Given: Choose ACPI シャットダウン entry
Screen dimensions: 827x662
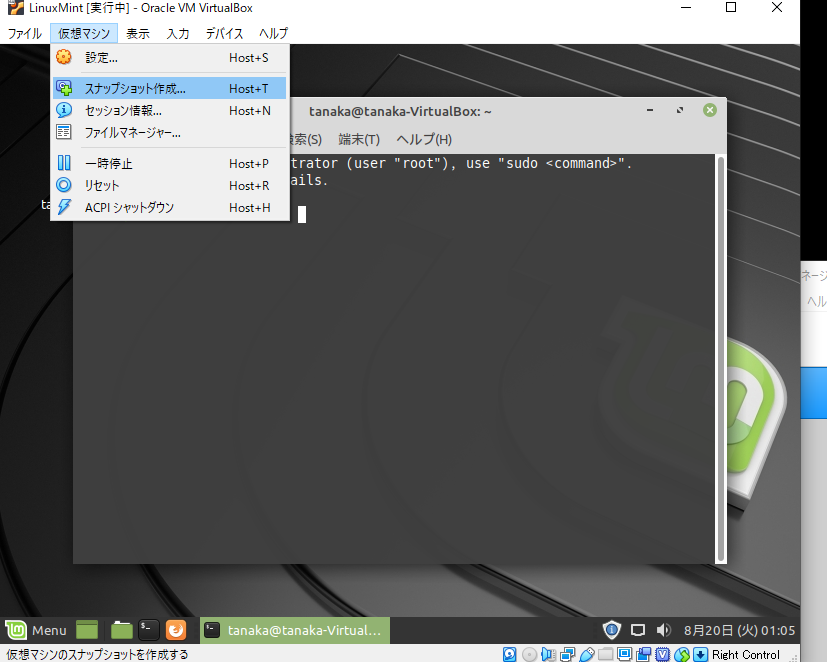Looking at the screenshot, I should click(169, 207).
